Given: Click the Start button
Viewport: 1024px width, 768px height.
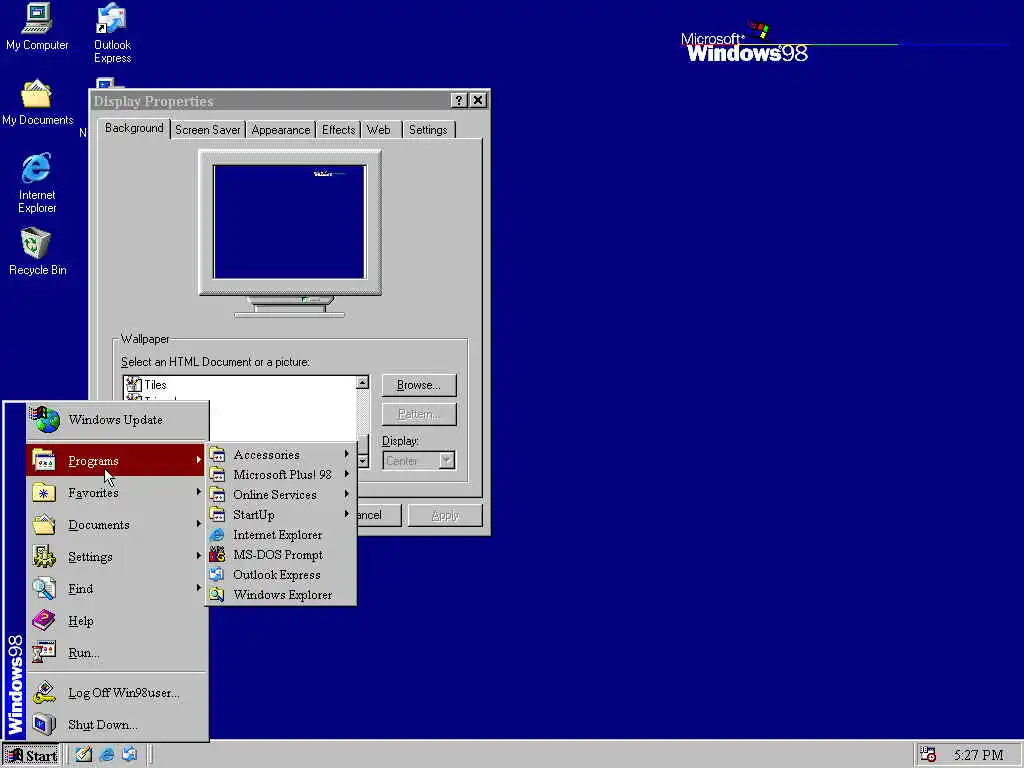Looking at the screenshot, I should point(31,756).
